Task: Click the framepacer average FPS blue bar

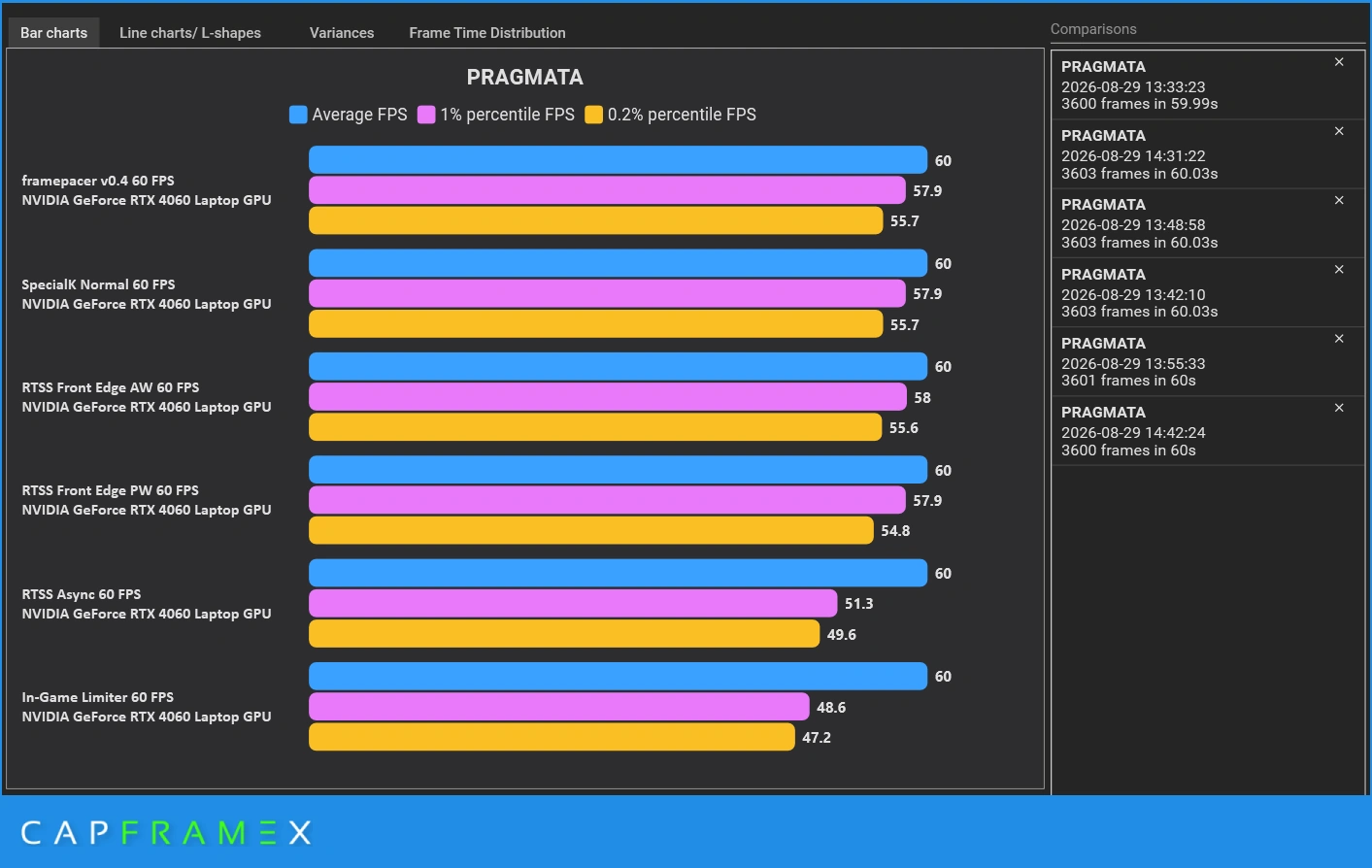Action: tap(618, 160)
